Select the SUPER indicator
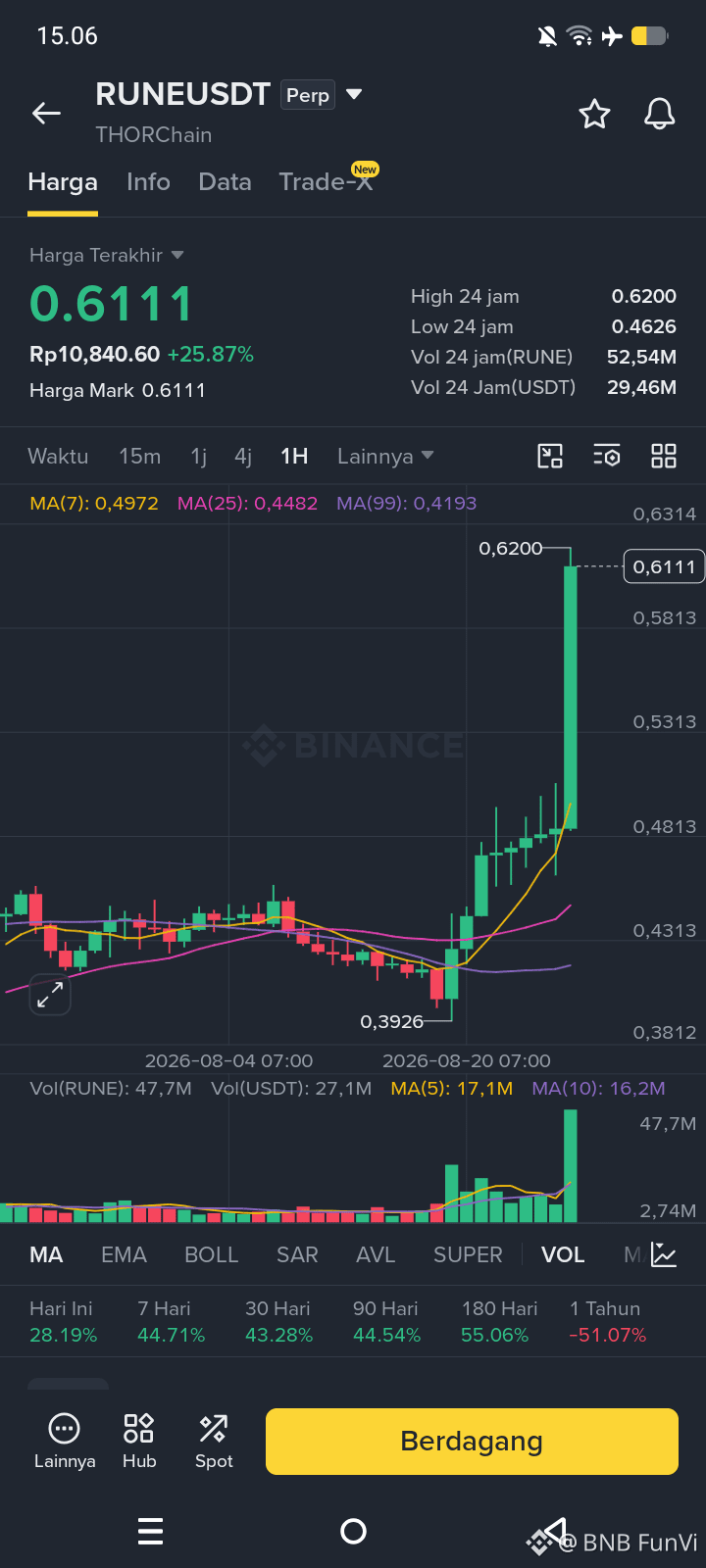The width and height of the screenshot is (706, 1568). coord(468,1255)
